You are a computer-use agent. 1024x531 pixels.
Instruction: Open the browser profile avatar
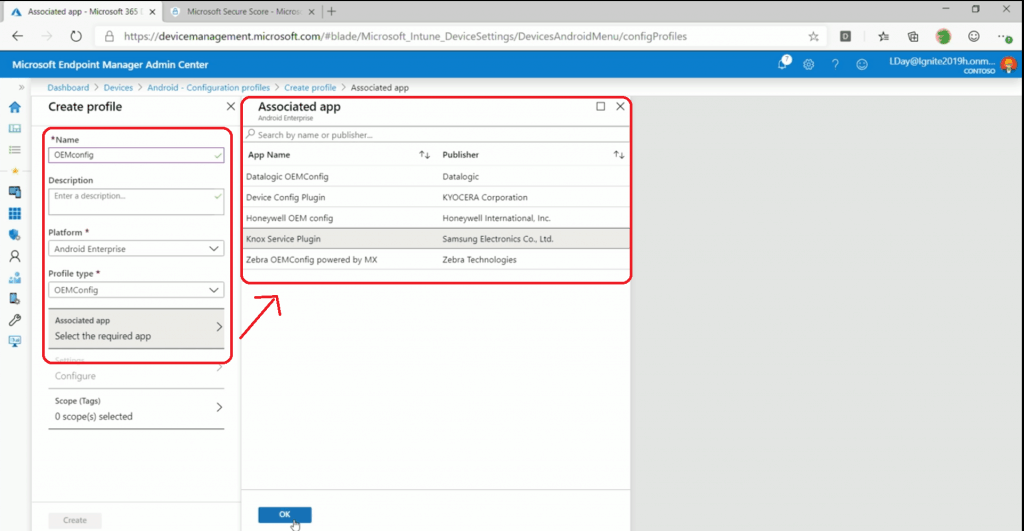pos(943,37)
